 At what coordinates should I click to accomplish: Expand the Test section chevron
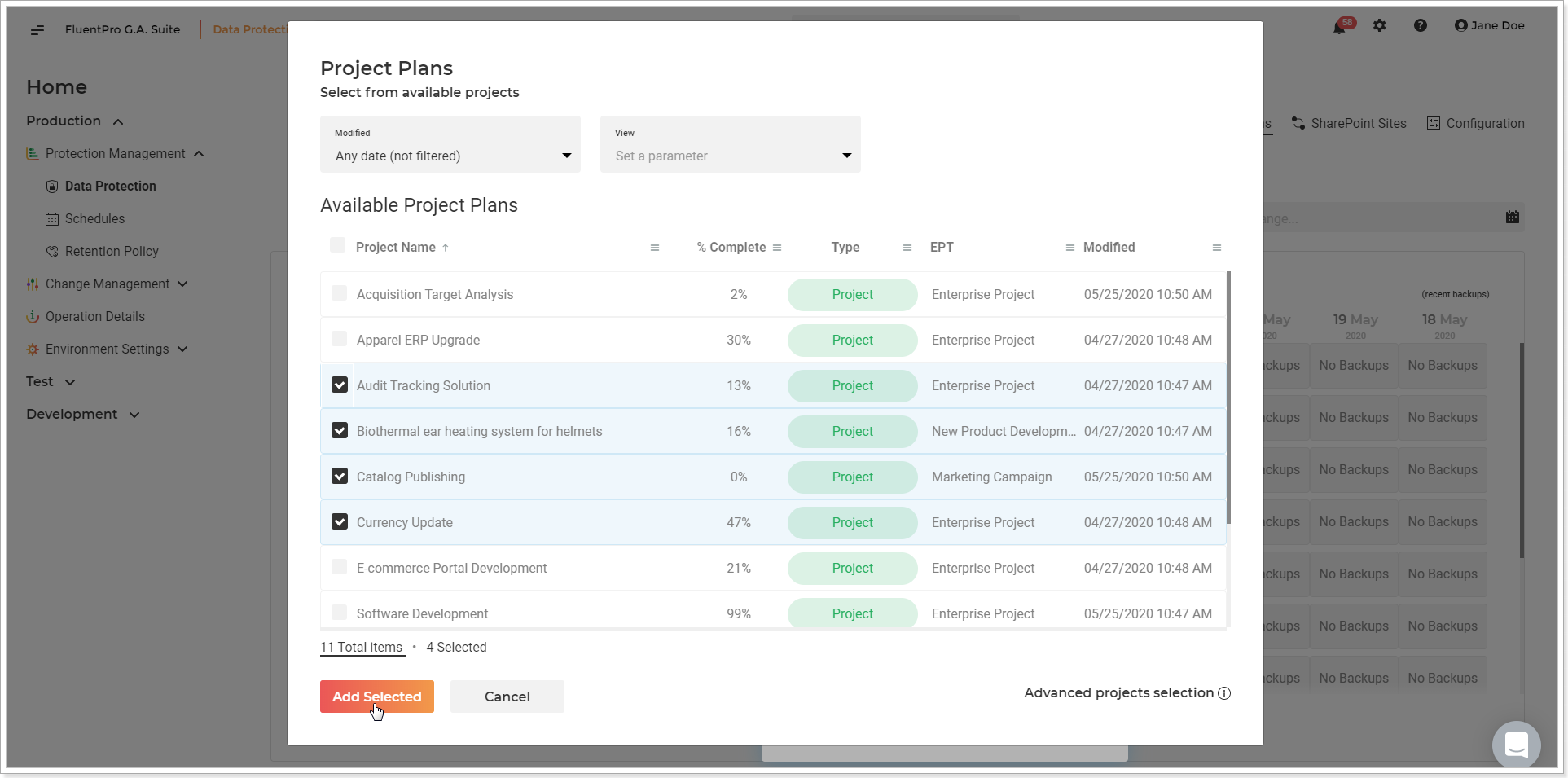[70, 382]
